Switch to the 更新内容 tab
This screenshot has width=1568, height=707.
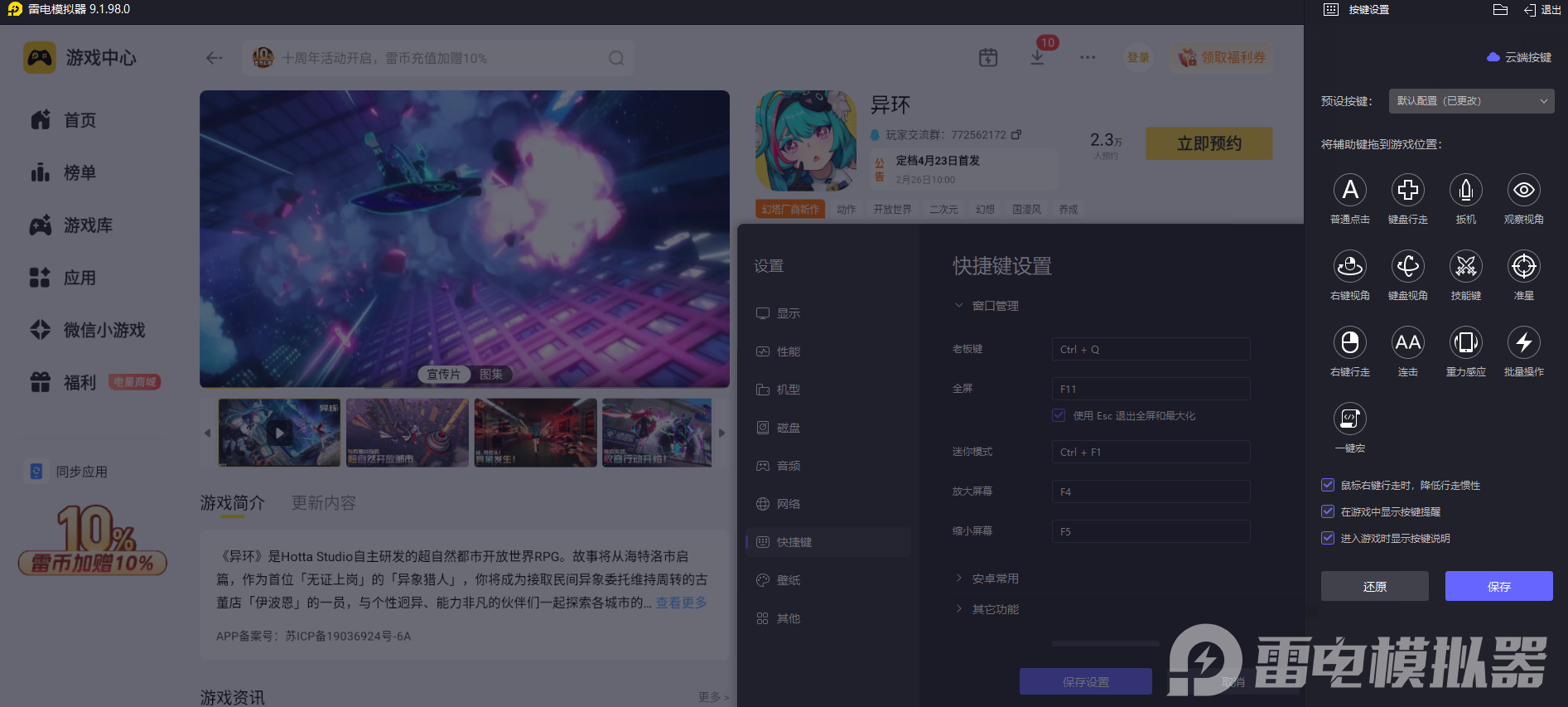pos(324,503)
